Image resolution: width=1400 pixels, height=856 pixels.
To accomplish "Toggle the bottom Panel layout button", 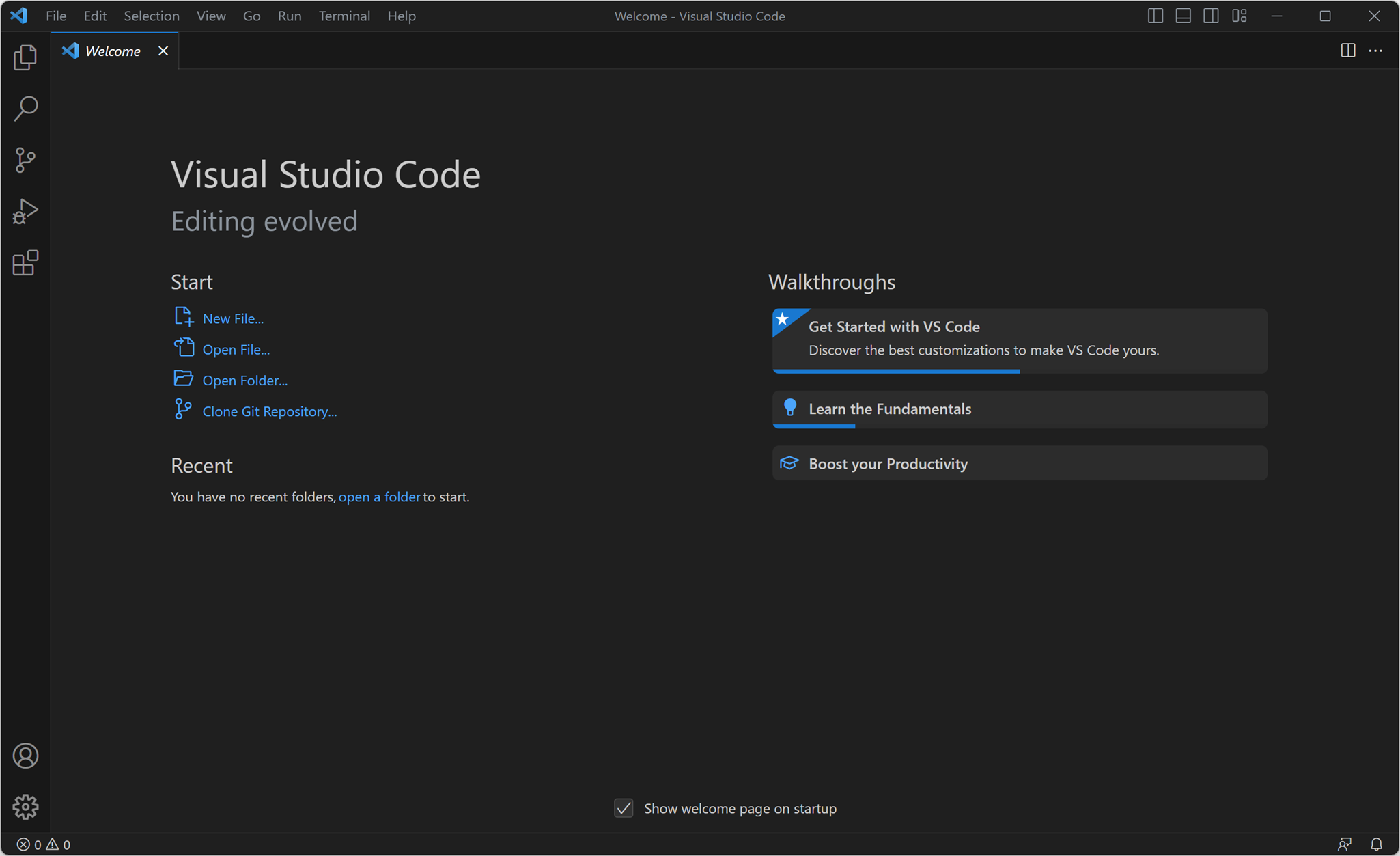I will 1183,16.
